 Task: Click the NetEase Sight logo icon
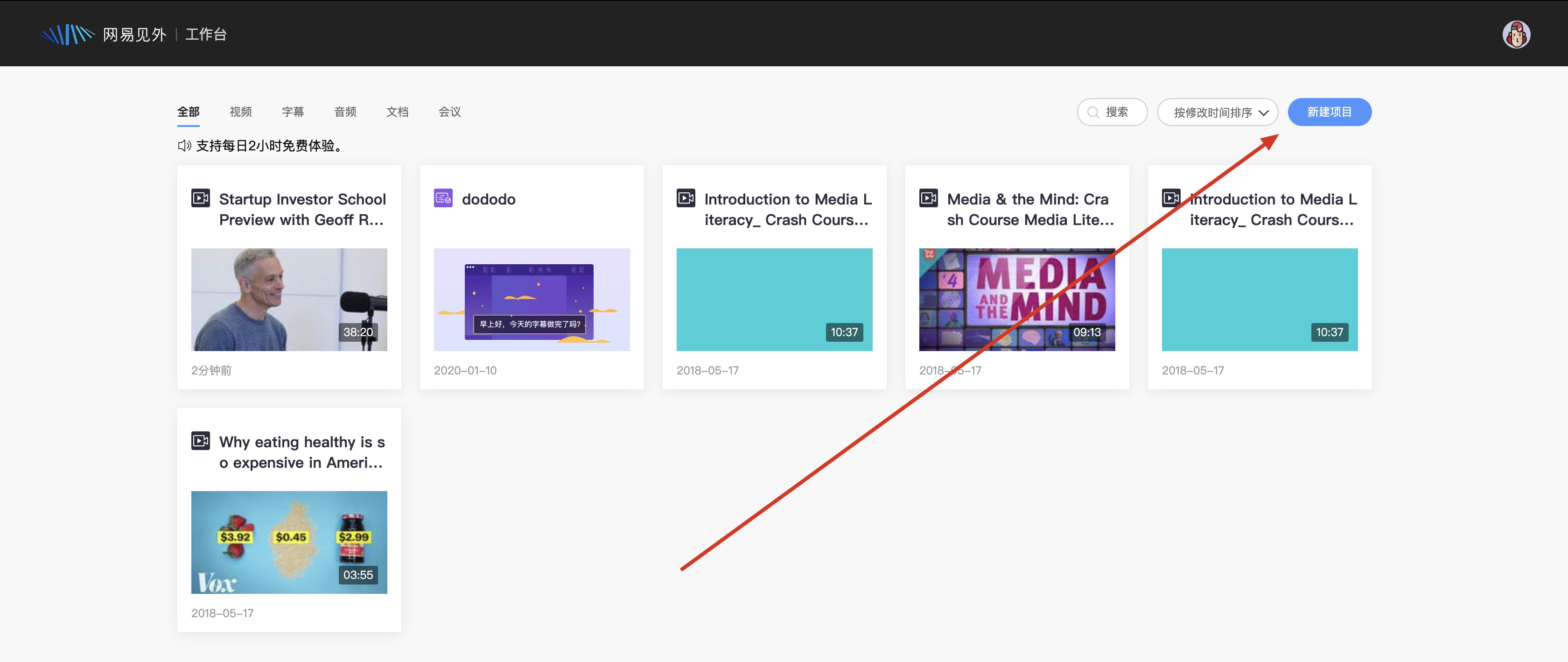(x=68, y=35)
